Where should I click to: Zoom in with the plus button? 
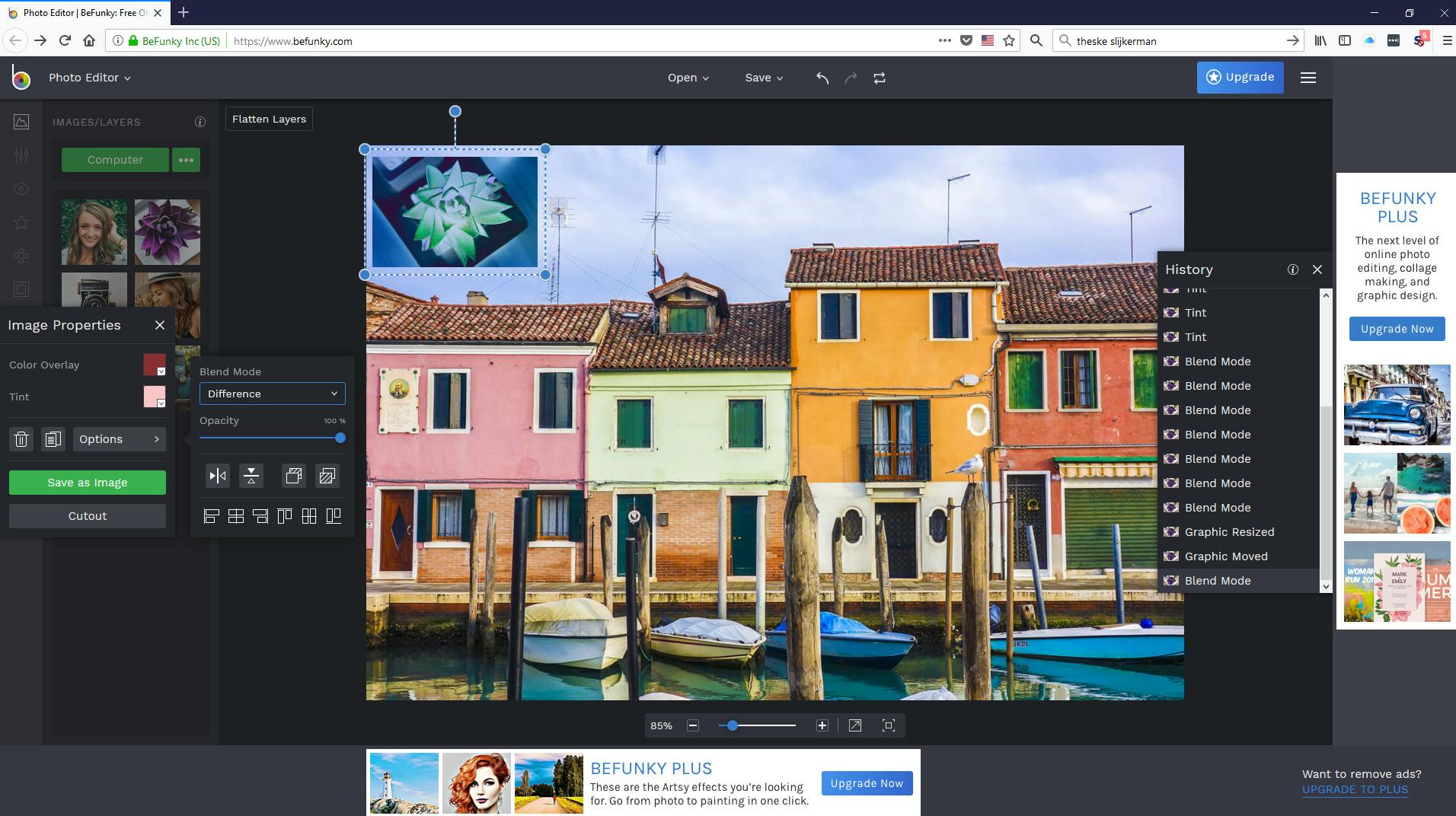tap(822, 726)
